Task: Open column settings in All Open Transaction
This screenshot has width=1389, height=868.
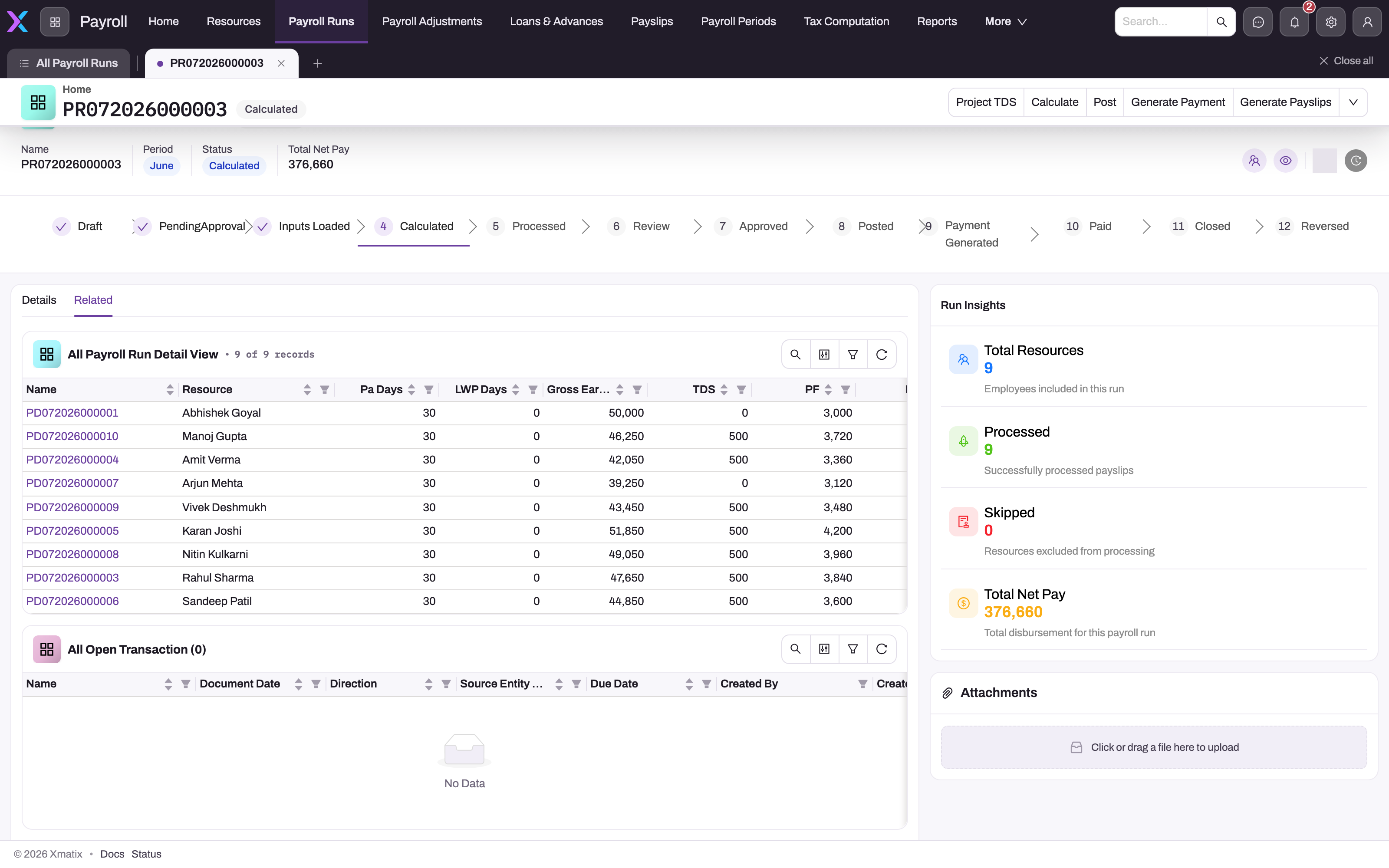Action: click(x=824, y=649)
